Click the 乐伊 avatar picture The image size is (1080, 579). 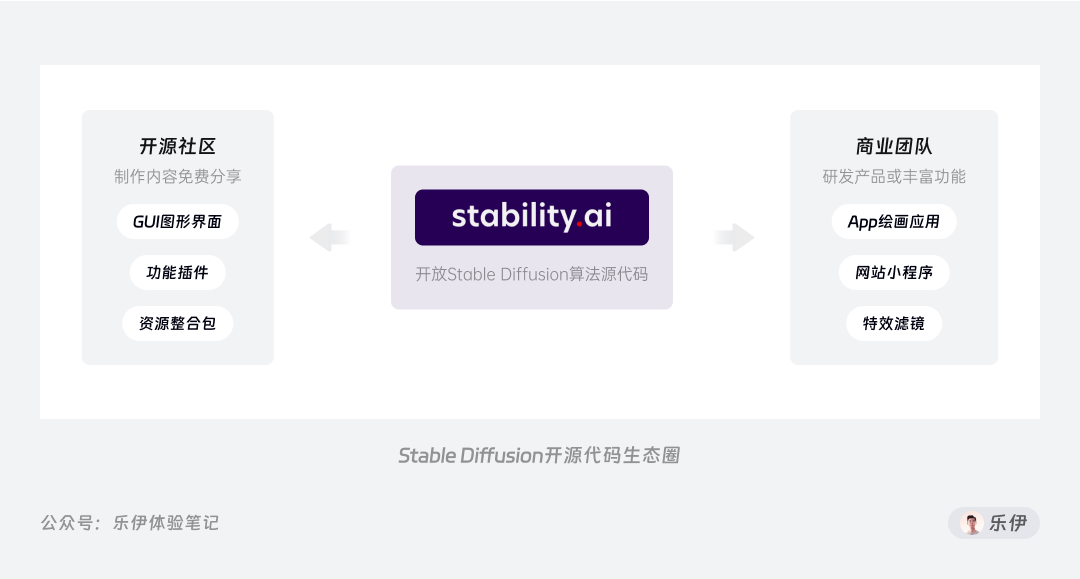pos(971,523)
